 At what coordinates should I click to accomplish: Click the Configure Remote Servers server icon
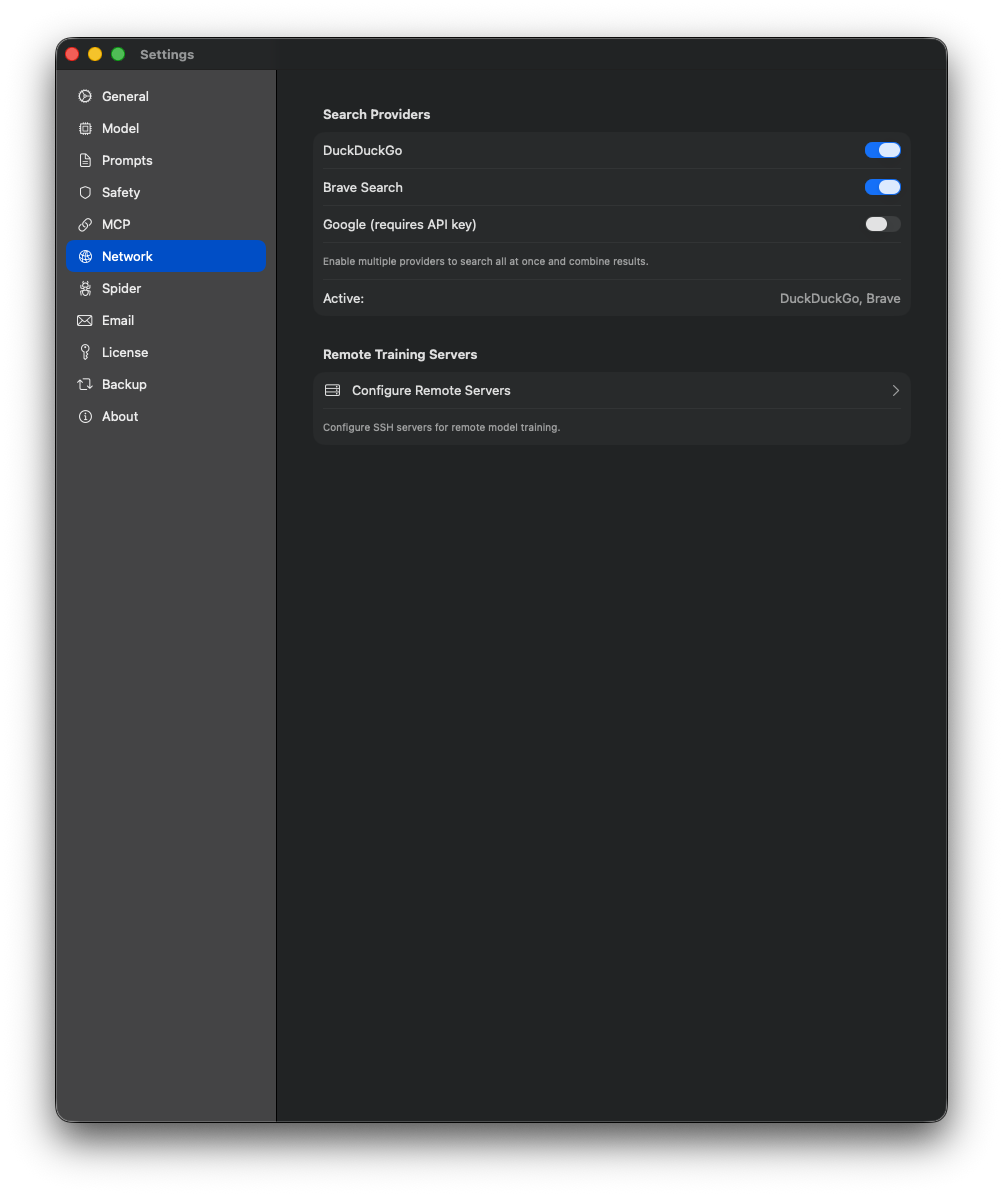click(x=332, y=390)
